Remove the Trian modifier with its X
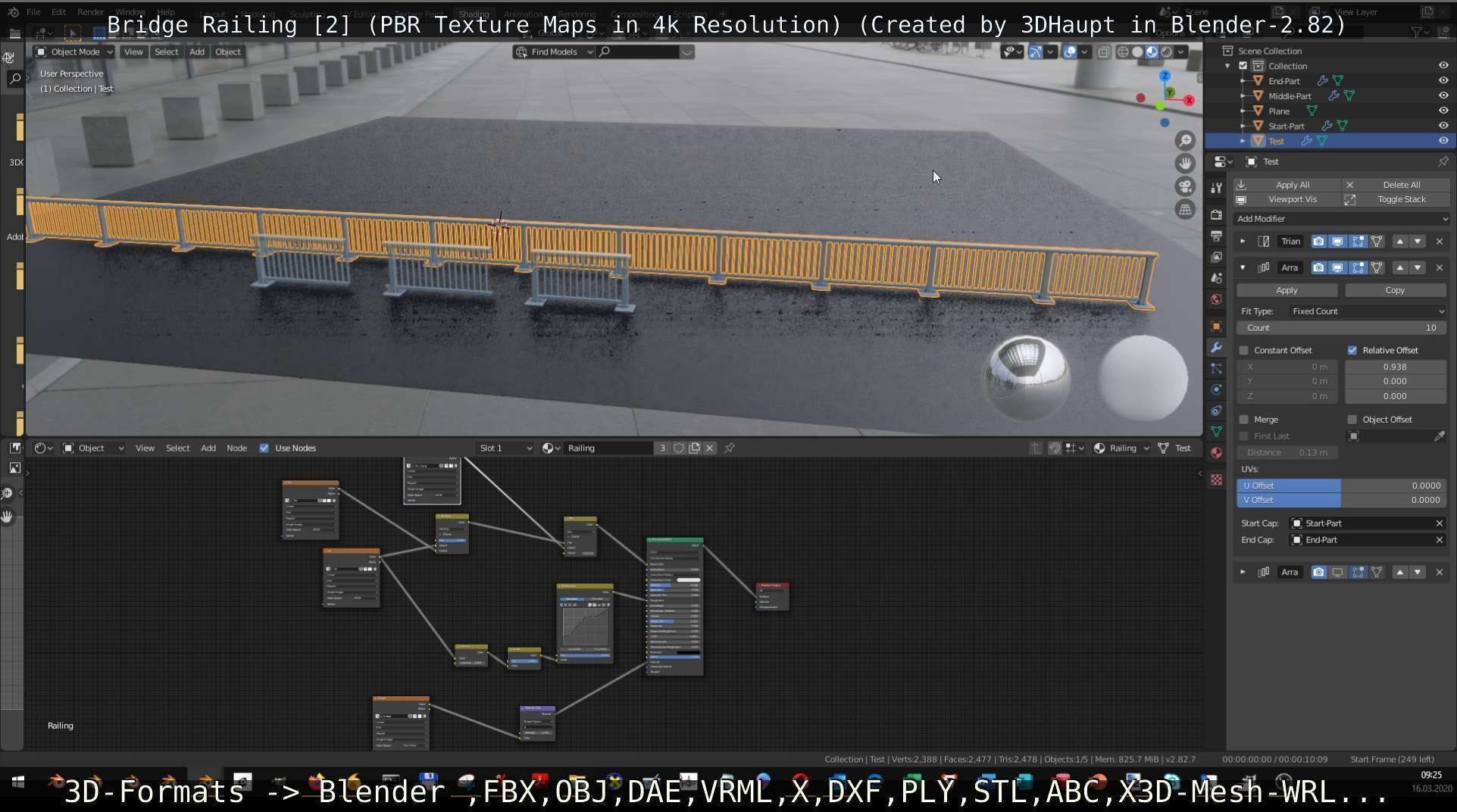The image size is (1457, 812). (1440, 242)
